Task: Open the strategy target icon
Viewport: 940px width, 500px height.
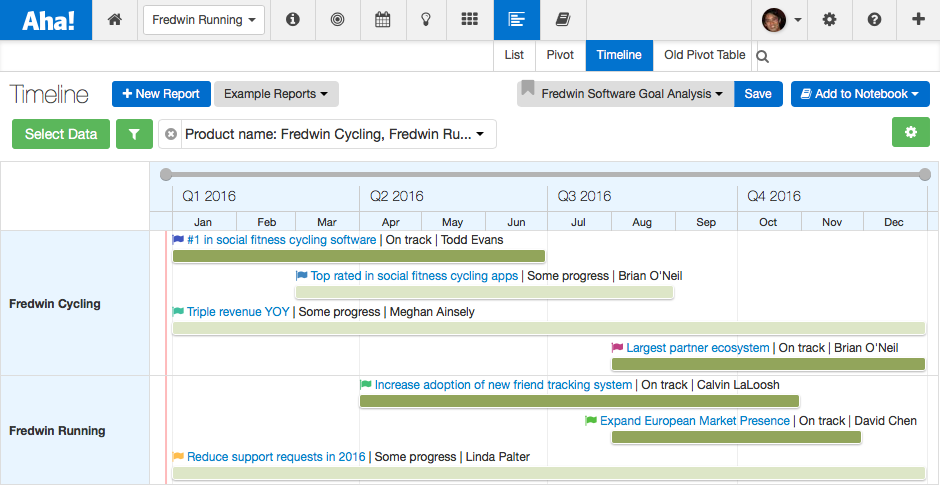Action: (338, 20)
